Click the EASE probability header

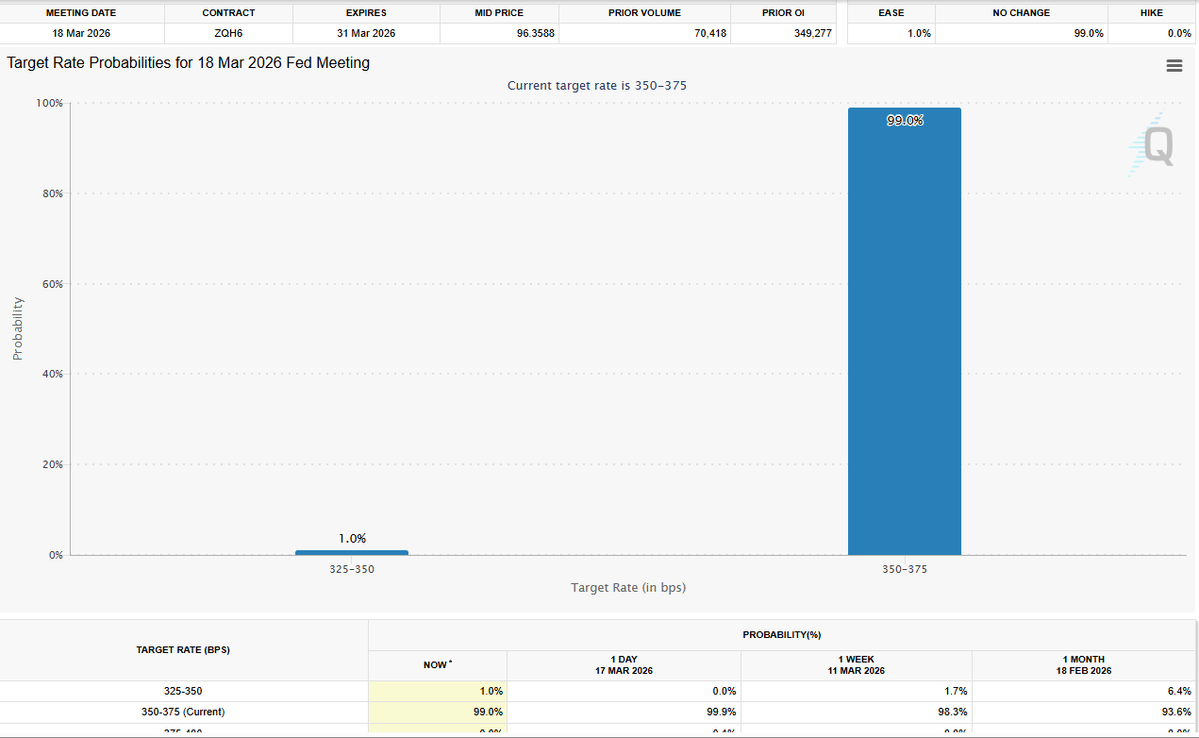click(891, 13)
